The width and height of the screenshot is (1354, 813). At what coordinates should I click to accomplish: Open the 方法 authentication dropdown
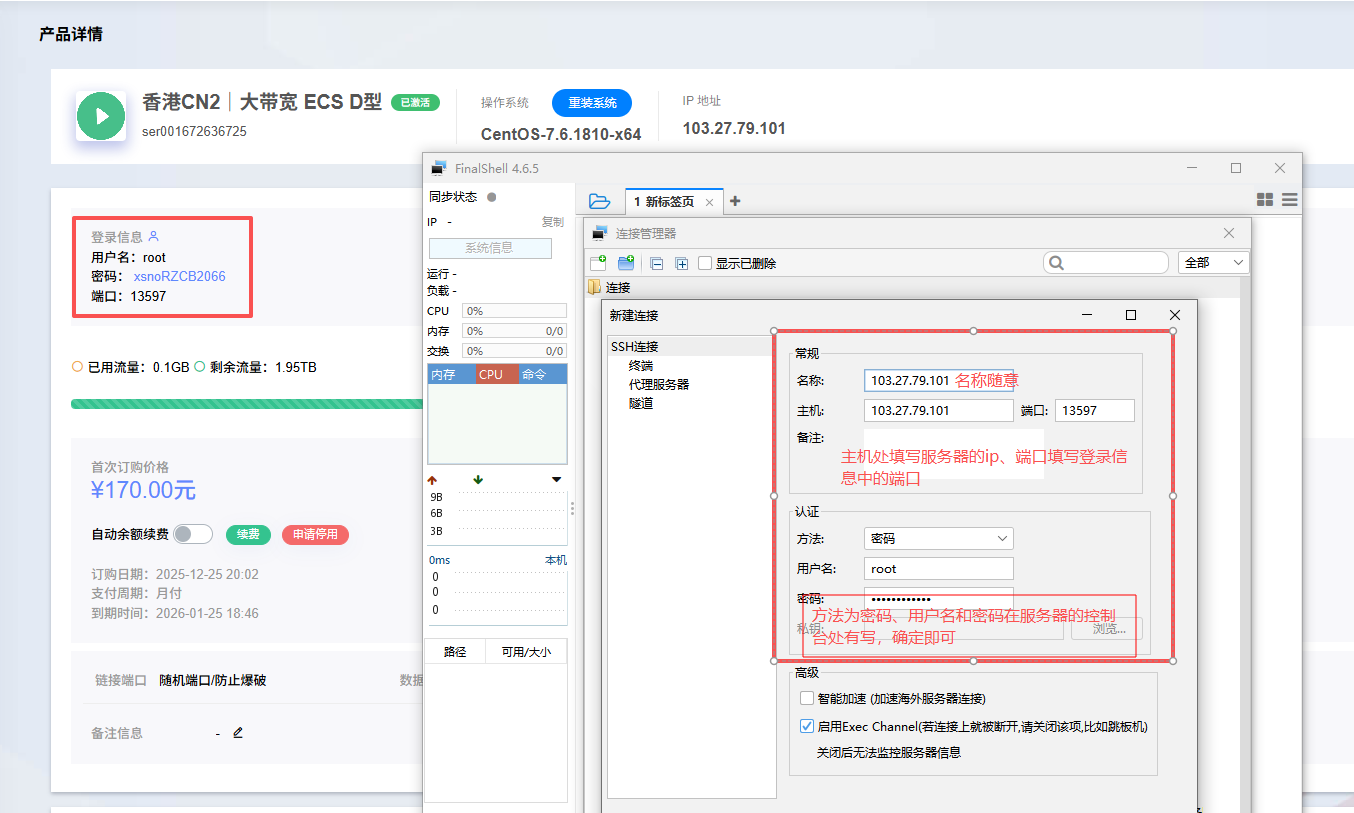pos(938,538)
